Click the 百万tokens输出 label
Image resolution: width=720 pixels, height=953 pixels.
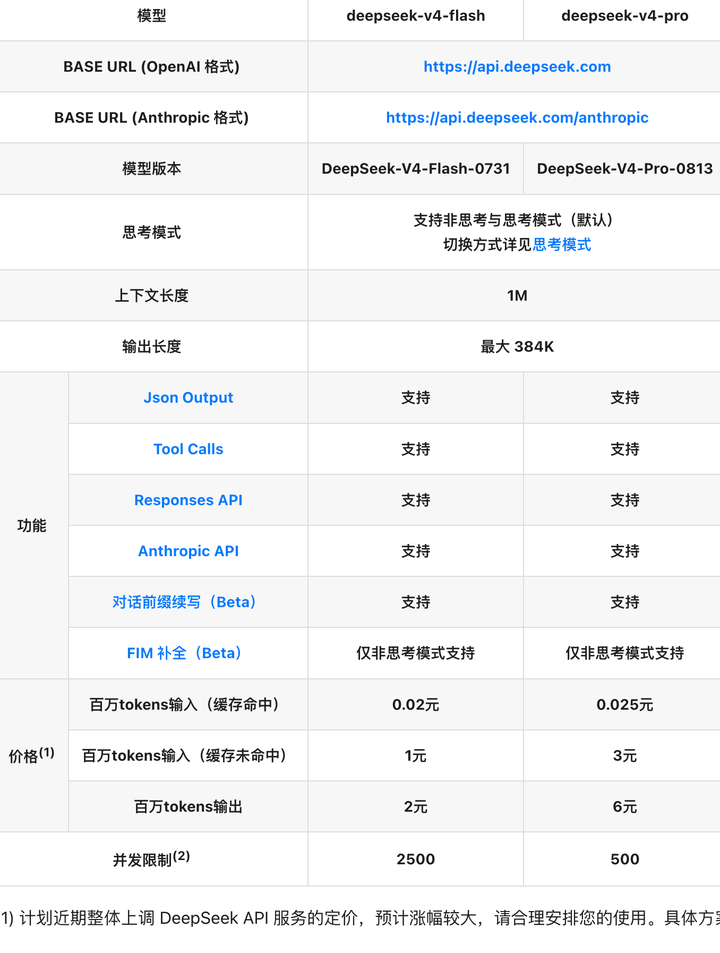188,807
